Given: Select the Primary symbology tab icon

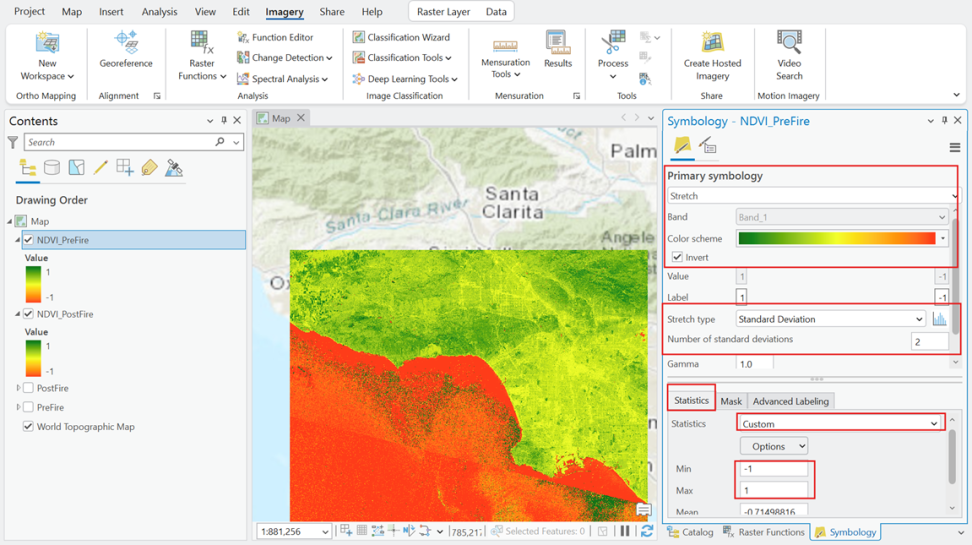Looking at the screenshot, I should click(x=682, y=146).
